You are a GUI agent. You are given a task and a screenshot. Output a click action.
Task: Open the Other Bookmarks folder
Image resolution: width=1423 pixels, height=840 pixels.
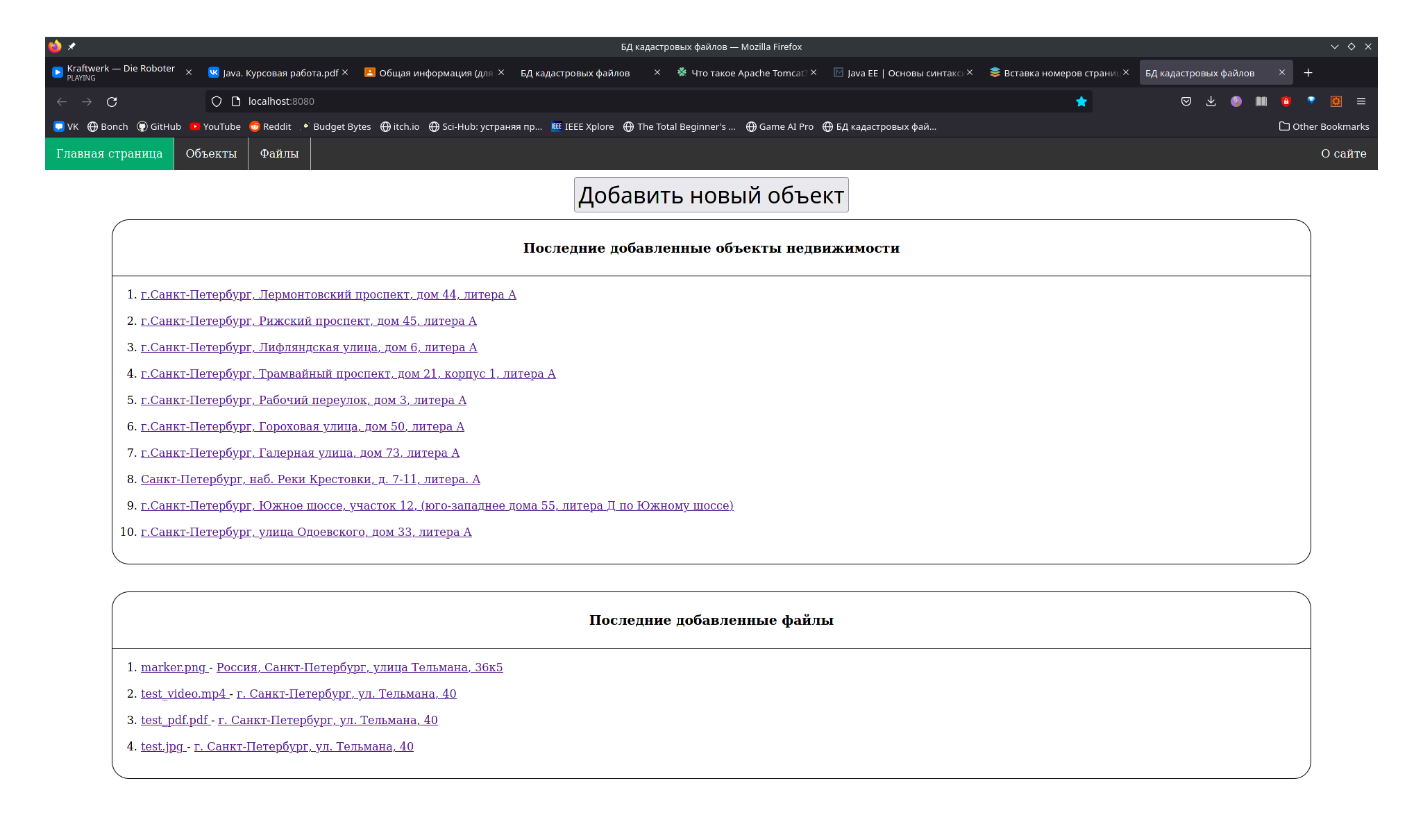pos(1324,126)
